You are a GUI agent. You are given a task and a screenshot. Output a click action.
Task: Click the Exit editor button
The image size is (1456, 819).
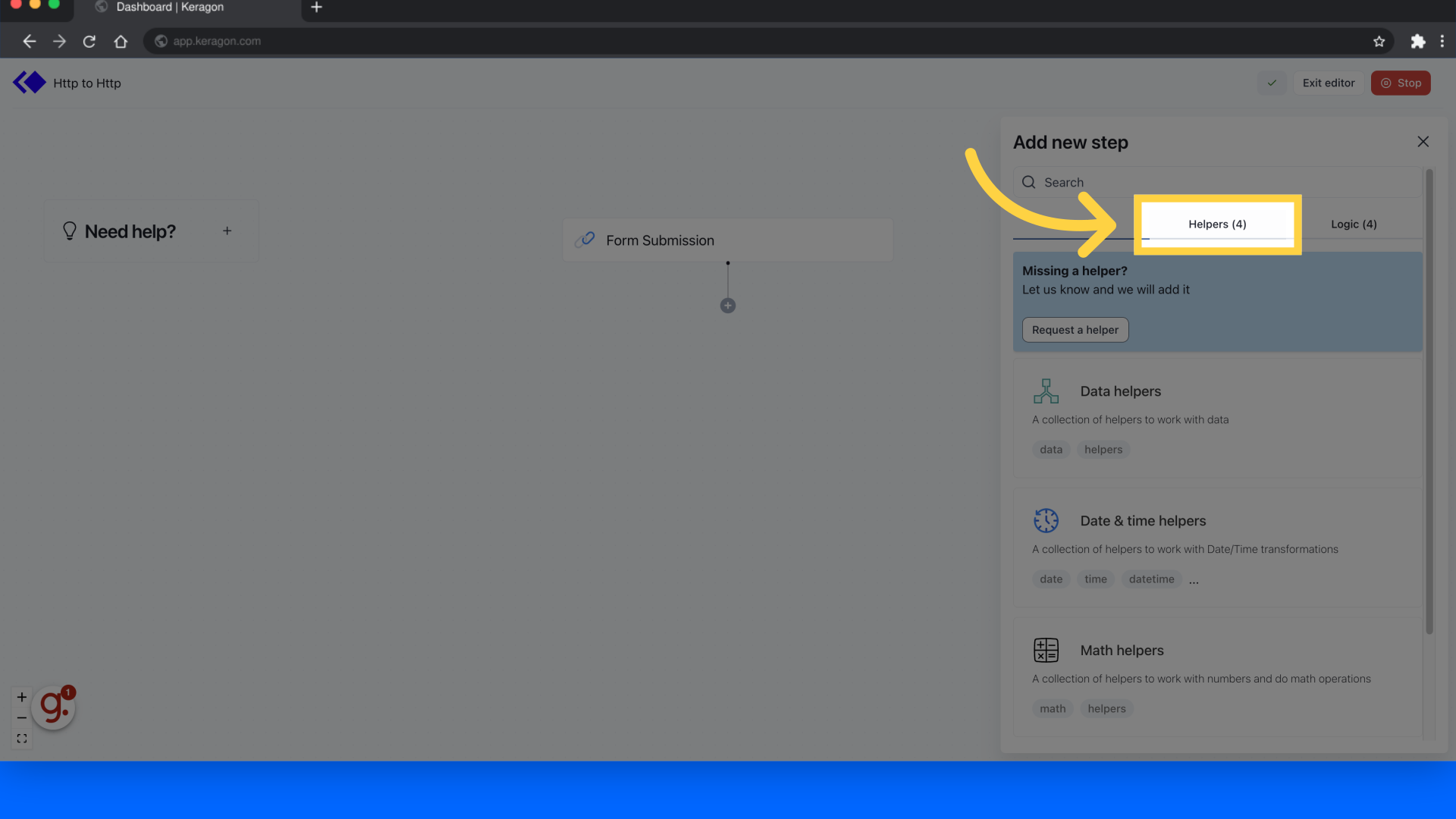(1328, 83)
